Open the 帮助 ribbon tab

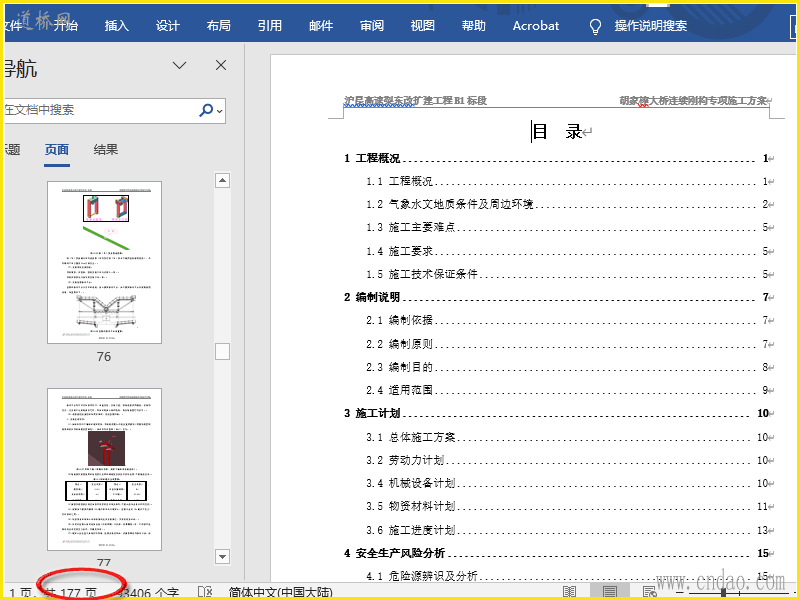[473, 26]
